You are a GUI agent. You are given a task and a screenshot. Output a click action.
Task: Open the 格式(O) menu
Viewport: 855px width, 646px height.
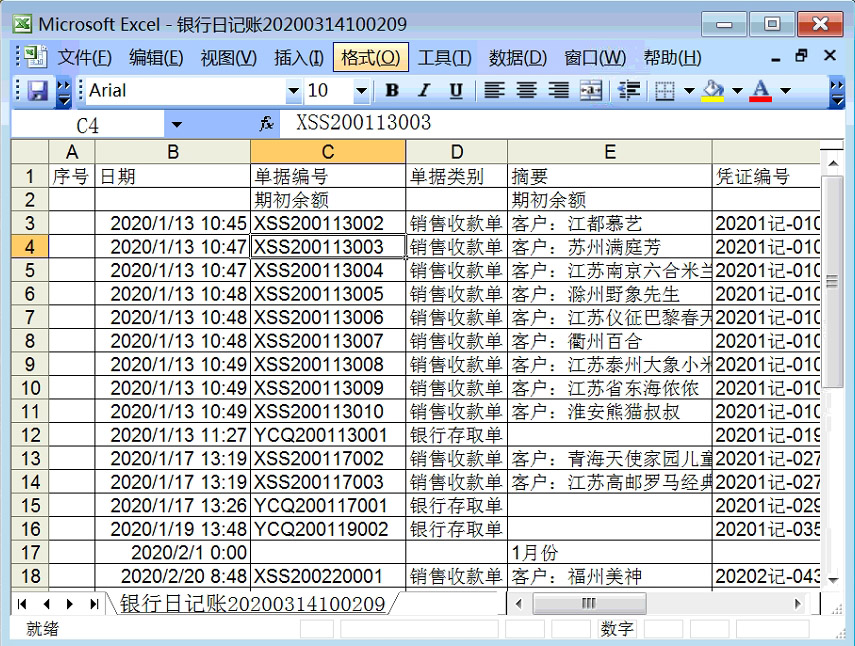[370, 58]
